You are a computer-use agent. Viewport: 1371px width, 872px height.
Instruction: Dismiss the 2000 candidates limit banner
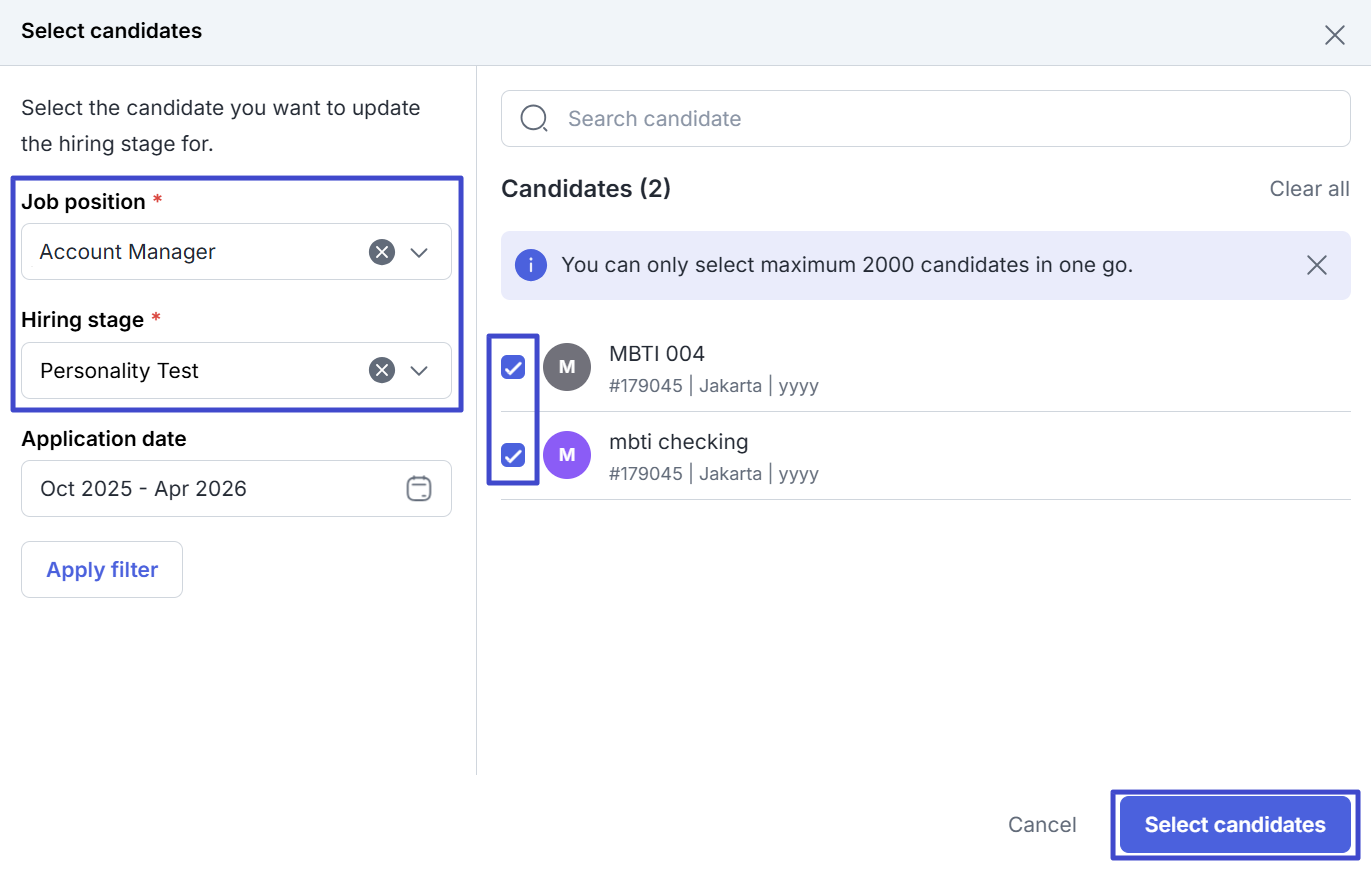pyautogui.click(x=1317, y=265)
